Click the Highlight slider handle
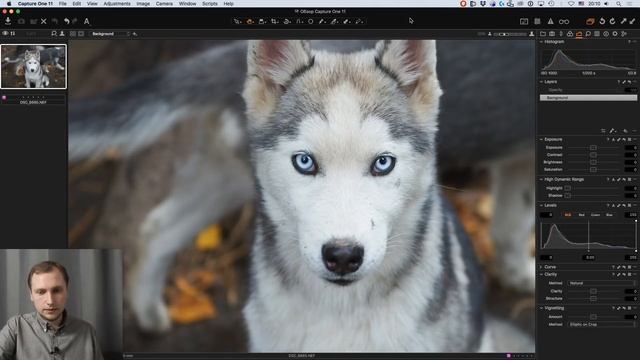640x360 pixels. pyautogui.click(x=567, y=188)
